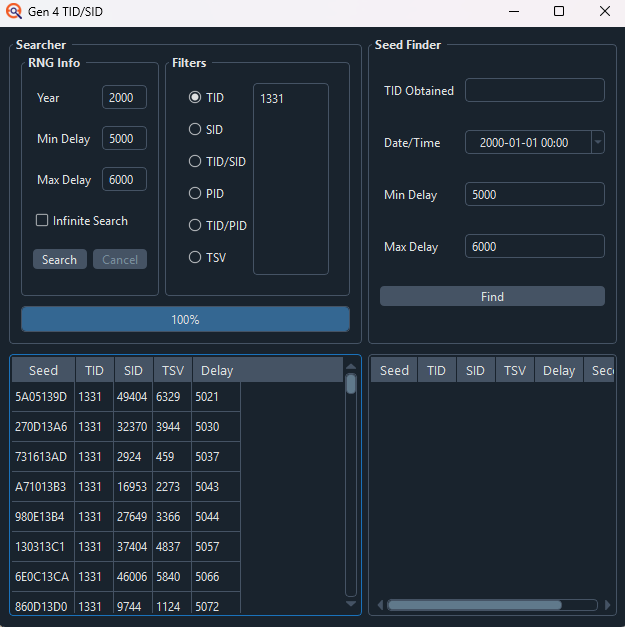The width and height of the screenshot is (625, 627).
Task: Choose the TID/PID filter option
Action: [x=195, y=225]
